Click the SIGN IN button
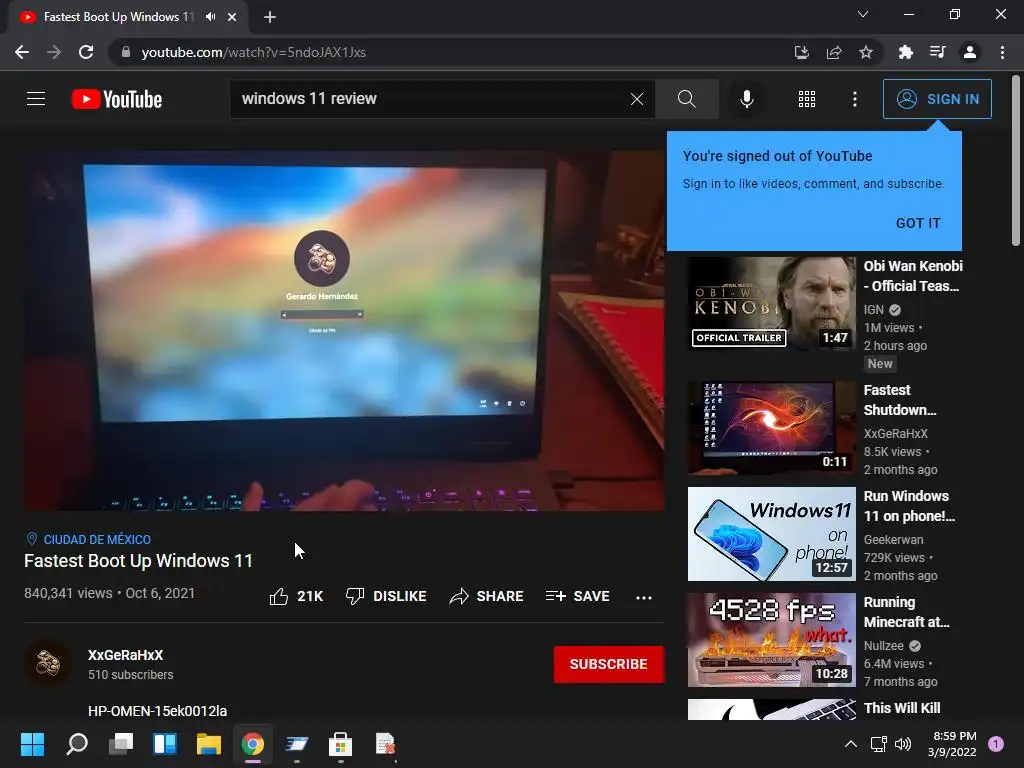1024x768 pixels. pos(937,99)
